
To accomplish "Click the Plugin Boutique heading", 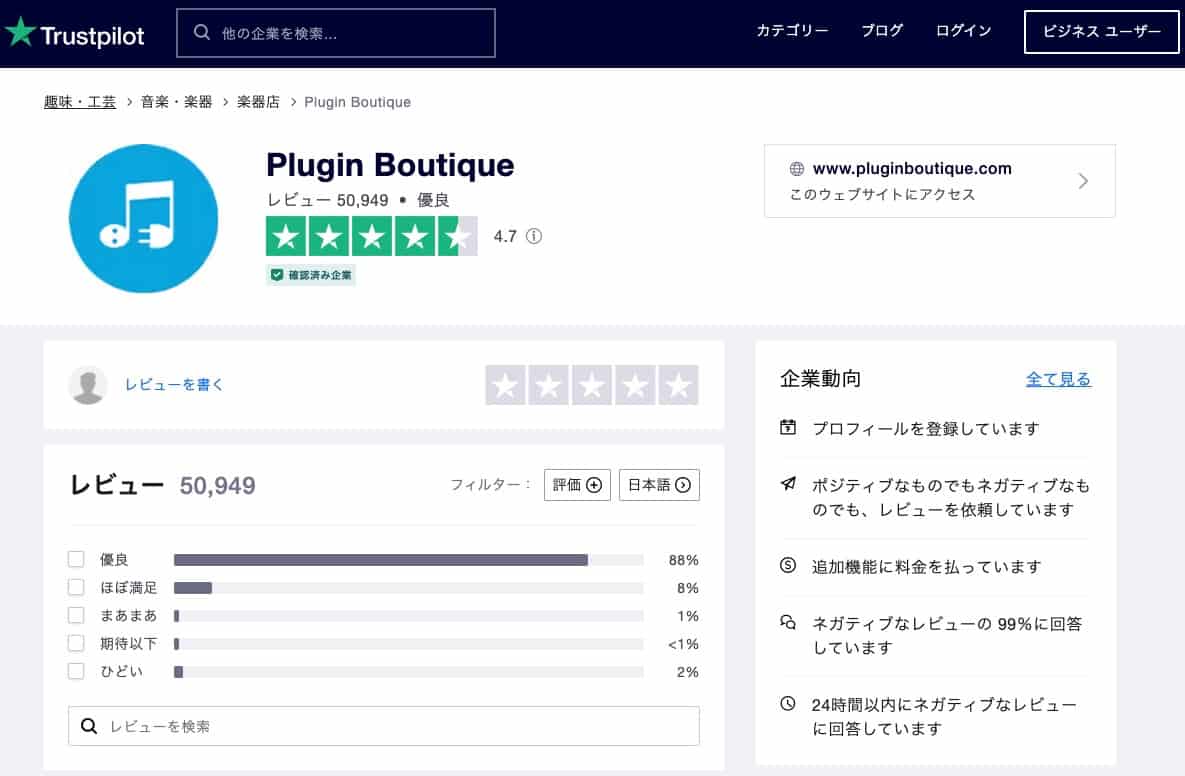I will 390,165.
